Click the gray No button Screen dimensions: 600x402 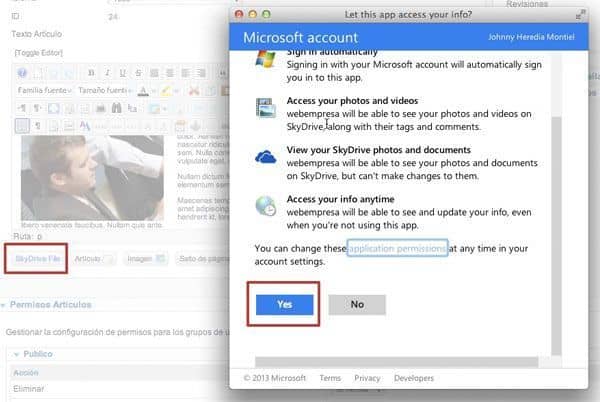tap(357, 304)
